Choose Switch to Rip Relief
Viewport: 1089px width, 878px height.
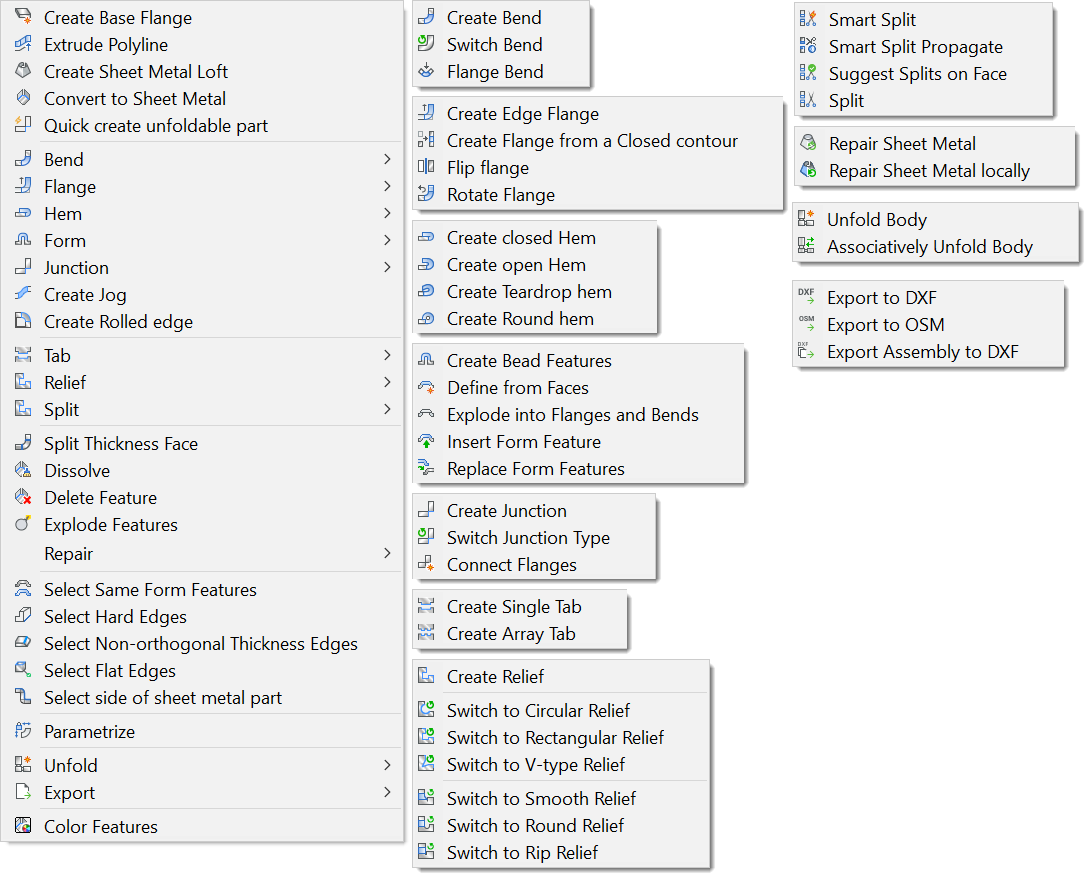pyautogui.click(x=522, y=853)
